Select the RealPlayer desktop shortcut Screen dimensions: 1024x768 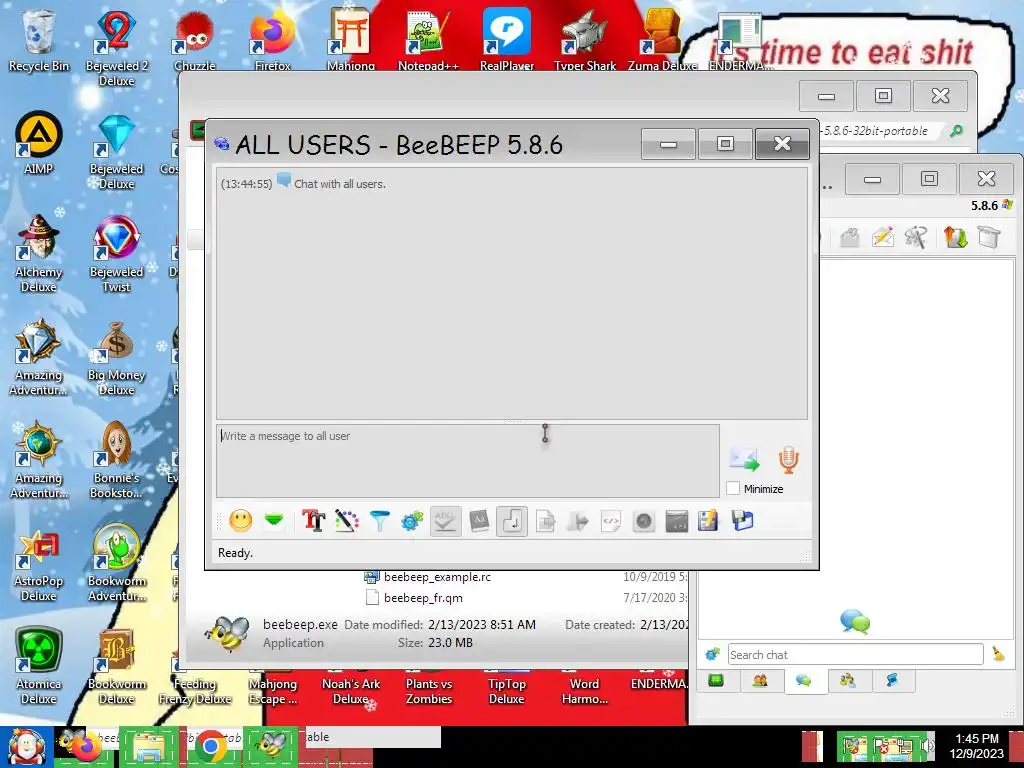pyautogui.click(x=507, y=39)
